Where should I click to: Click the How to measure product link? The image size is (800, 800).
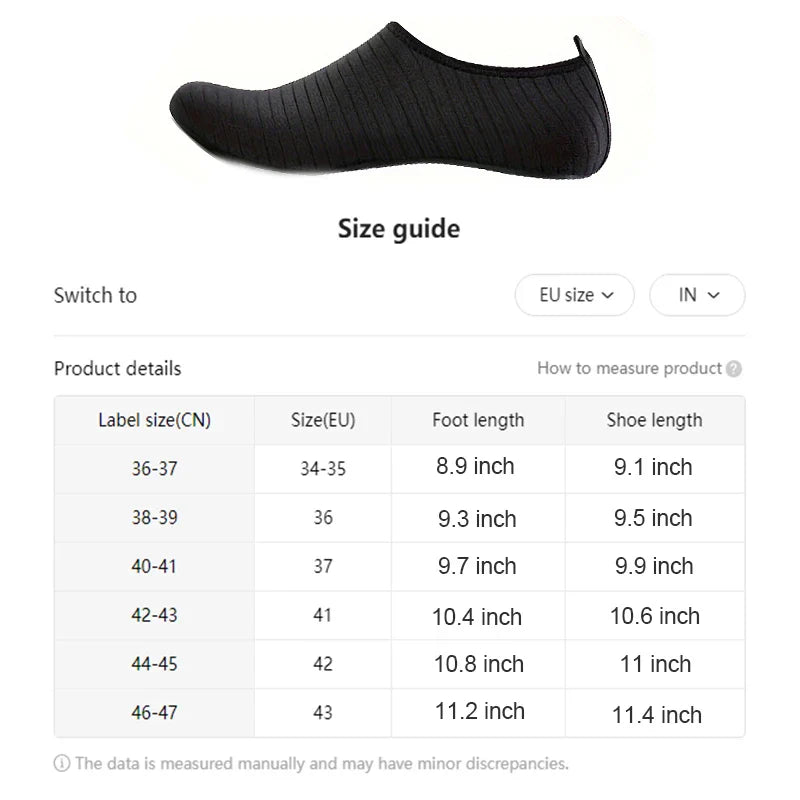pos(629,368)
